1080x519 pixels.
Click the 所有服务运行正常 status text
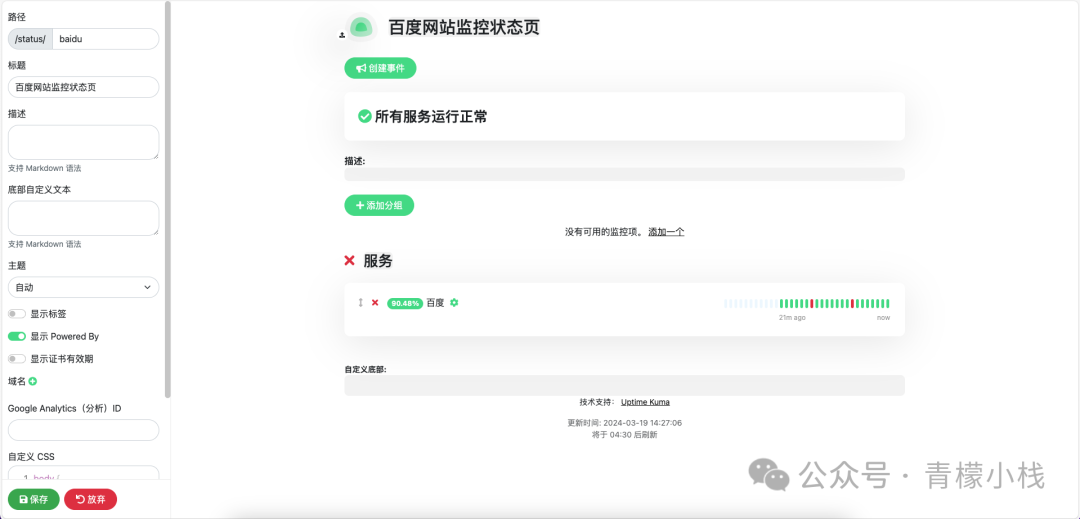[x=431, y=117]
